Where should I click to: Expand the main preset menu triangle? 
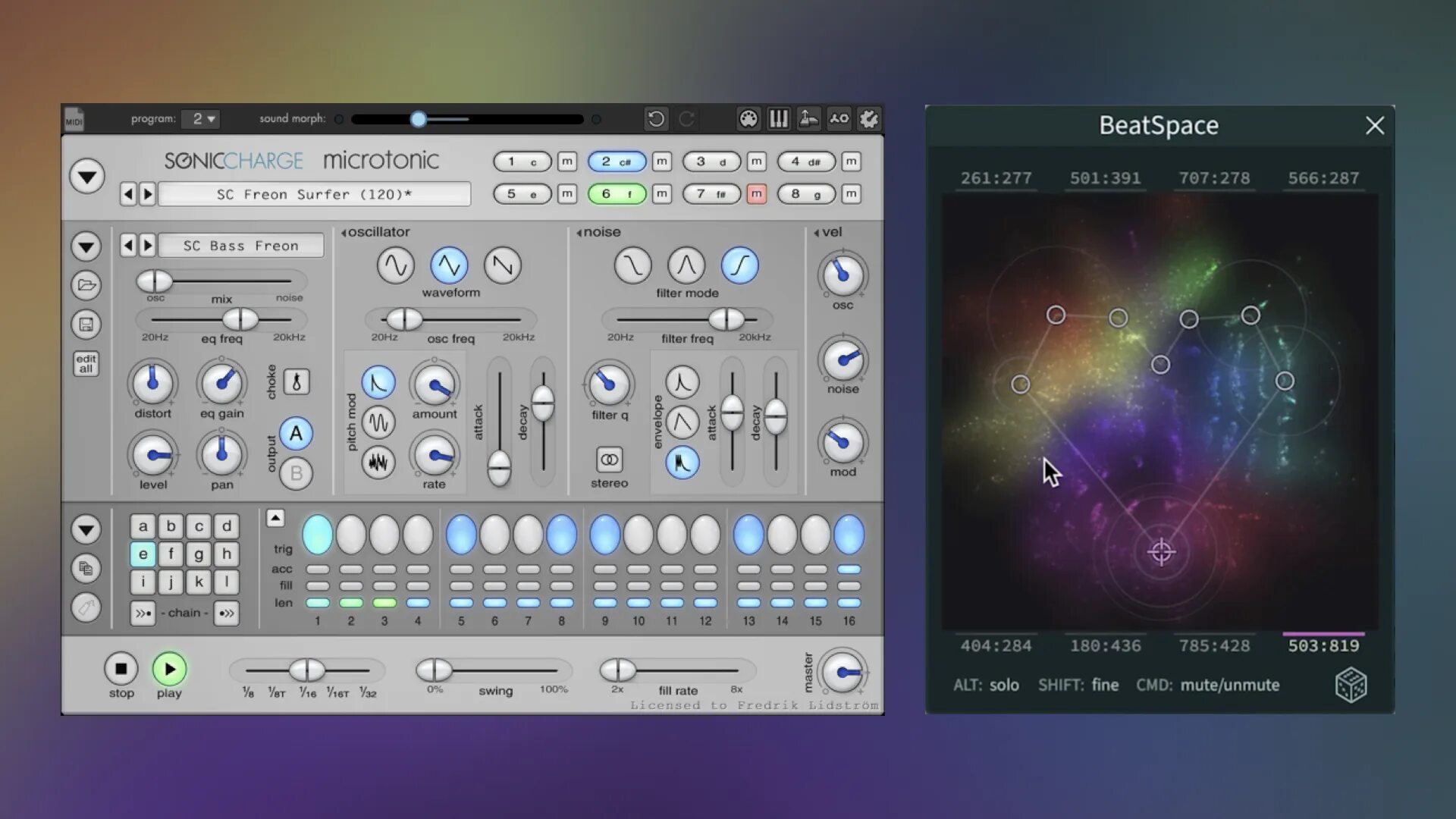coord(86,176)
